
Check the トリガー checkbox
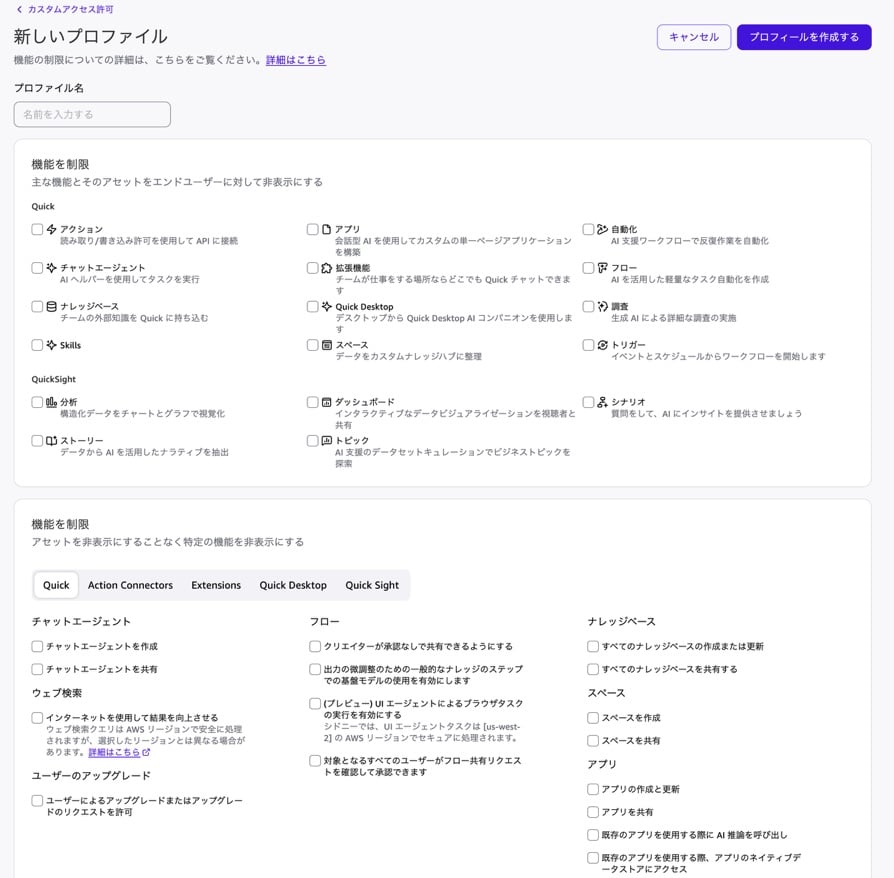tap(588, 345)
